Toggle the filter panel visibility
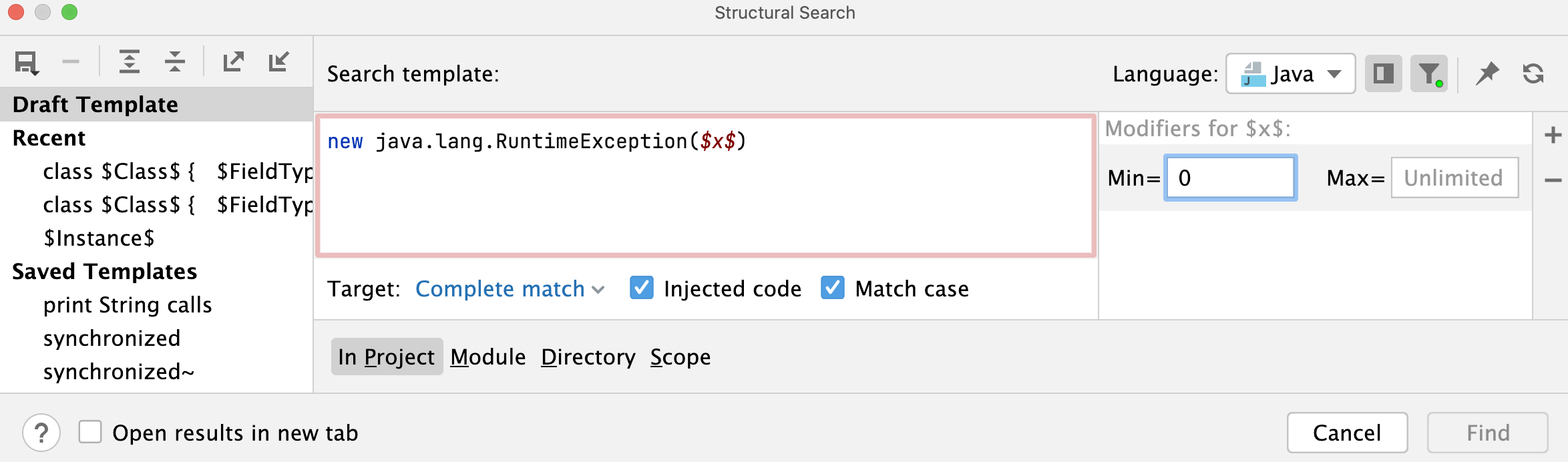The width and height of the screenshot is (1568, 462). coord(1429,73)
